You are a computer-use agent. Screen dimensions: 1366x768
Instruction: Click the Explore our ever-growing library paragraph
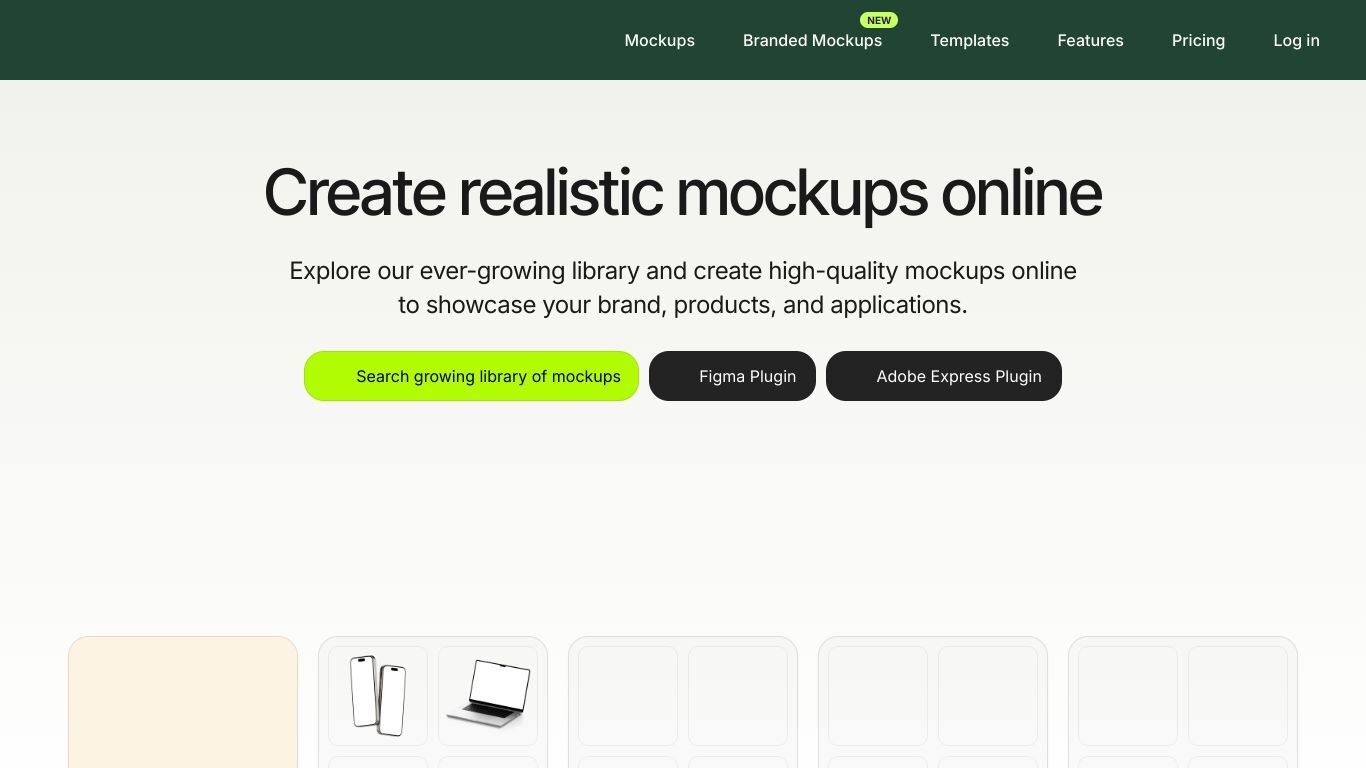pyautogui.click(x=683, y=288)
